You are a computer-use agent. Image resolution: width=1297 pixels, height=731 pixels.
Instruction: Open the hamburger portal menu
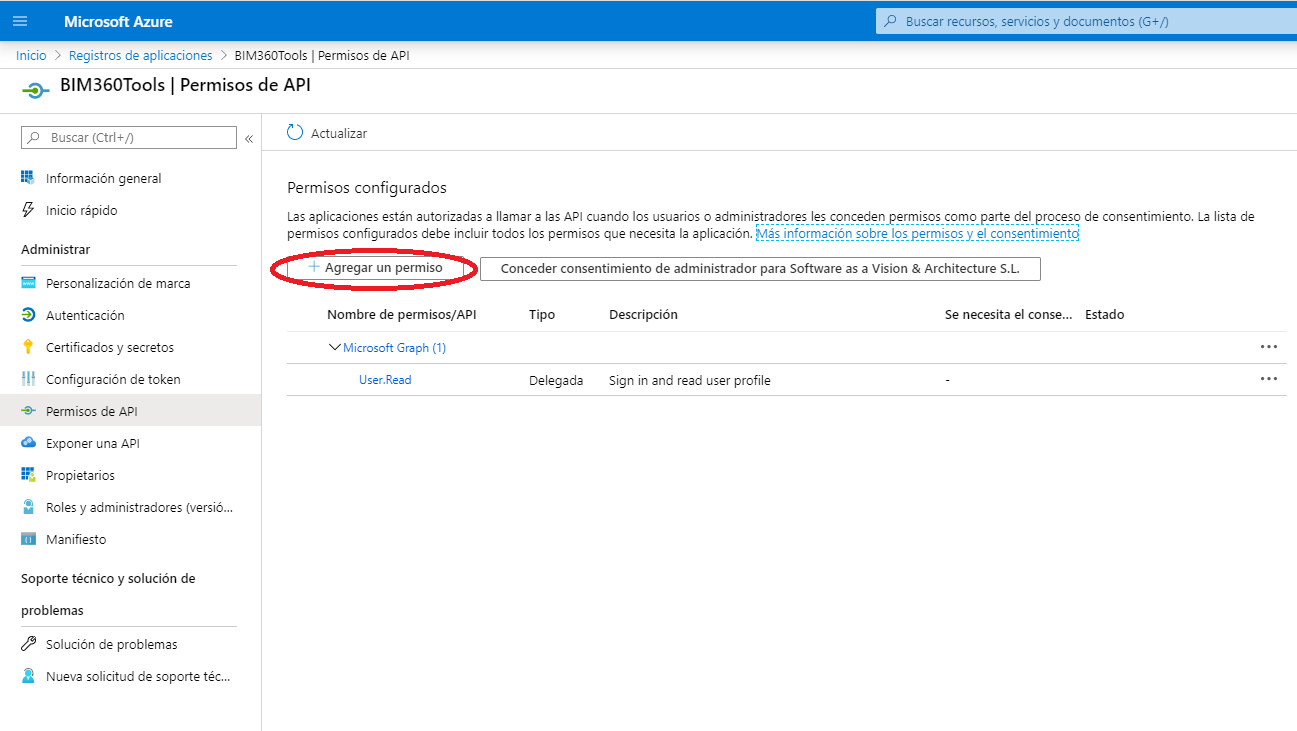[20, 21]
